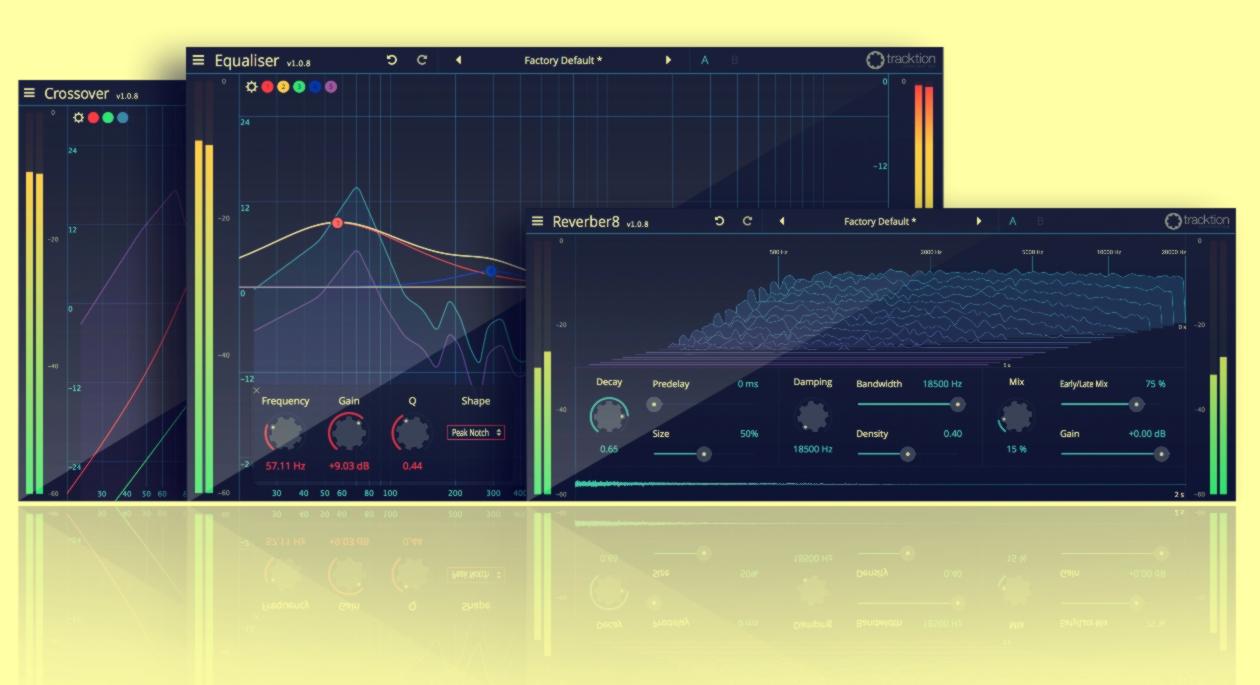Switch Equaliser to B state
The width and height of the screenshot is (1260, 685).
(735, 60)
